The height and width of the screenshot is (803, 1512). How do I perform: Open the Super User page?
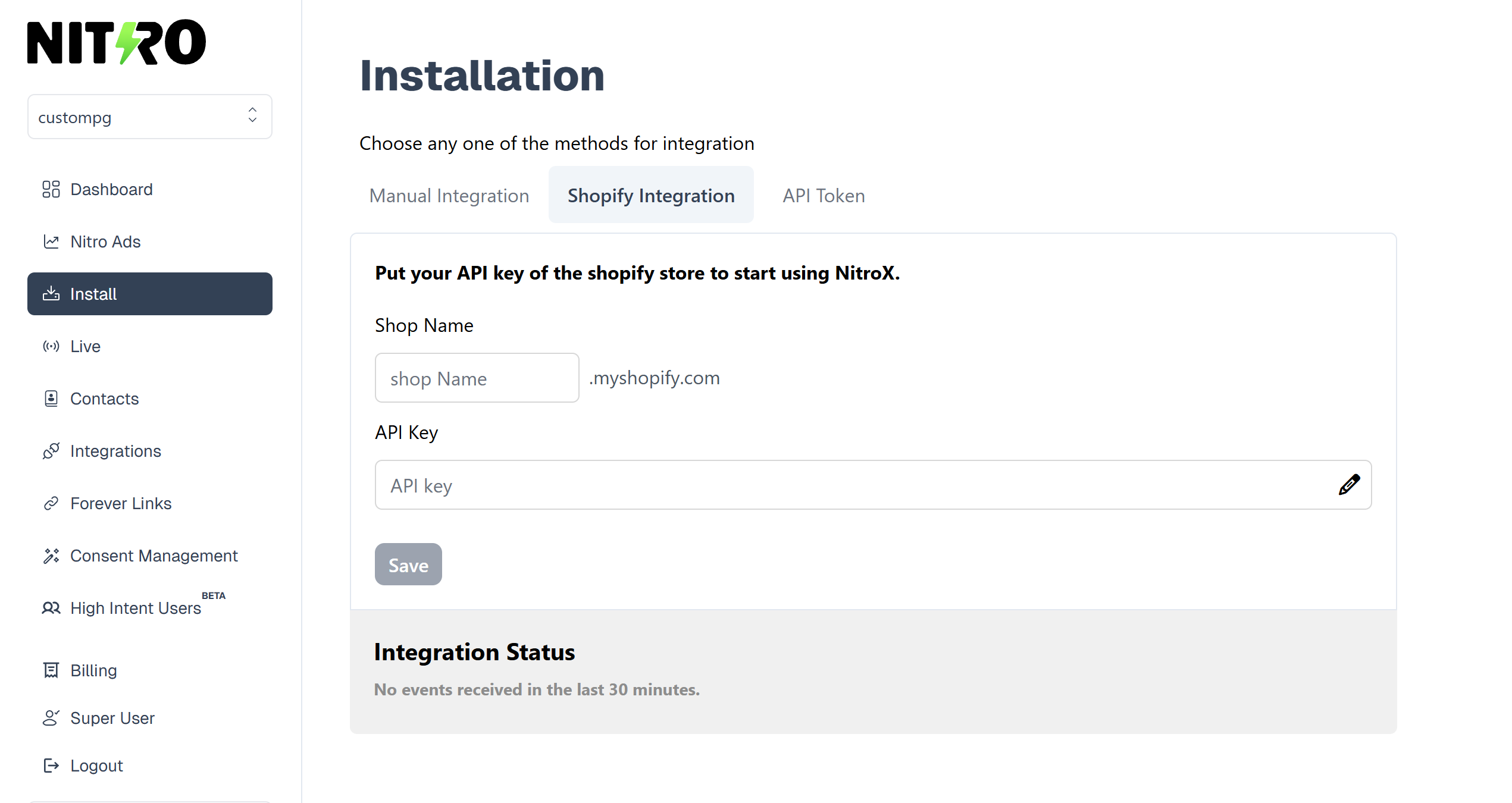(150, 718)
